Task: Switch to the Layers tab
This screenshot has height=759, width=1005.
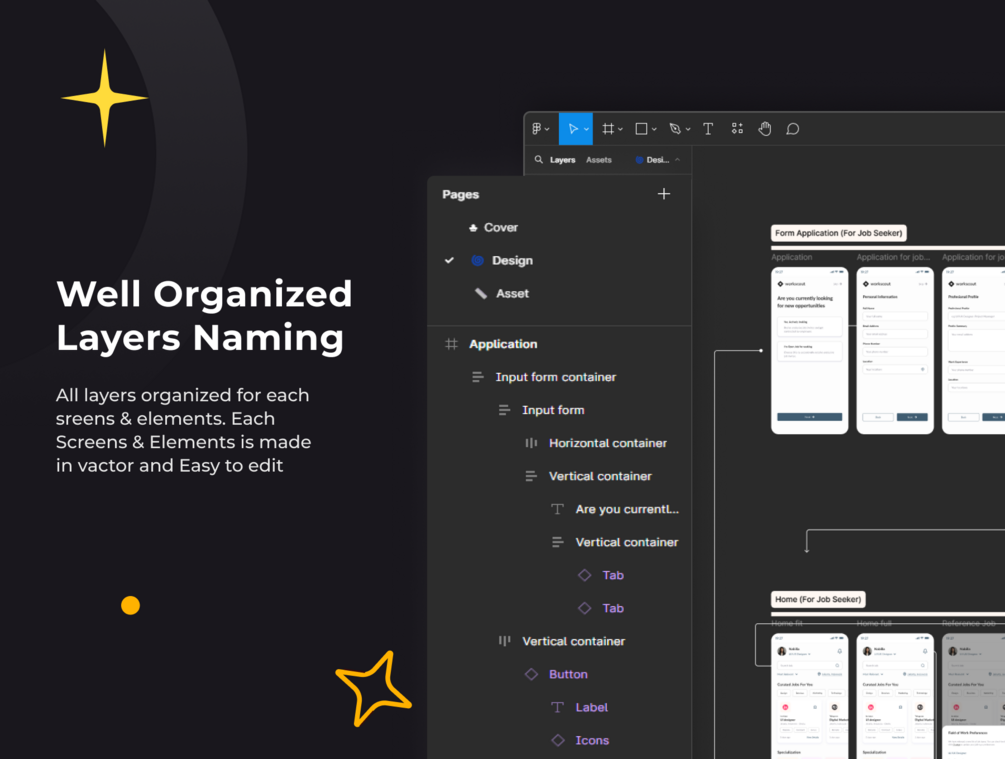Action: pyautogui.click(x=563, y=160)
